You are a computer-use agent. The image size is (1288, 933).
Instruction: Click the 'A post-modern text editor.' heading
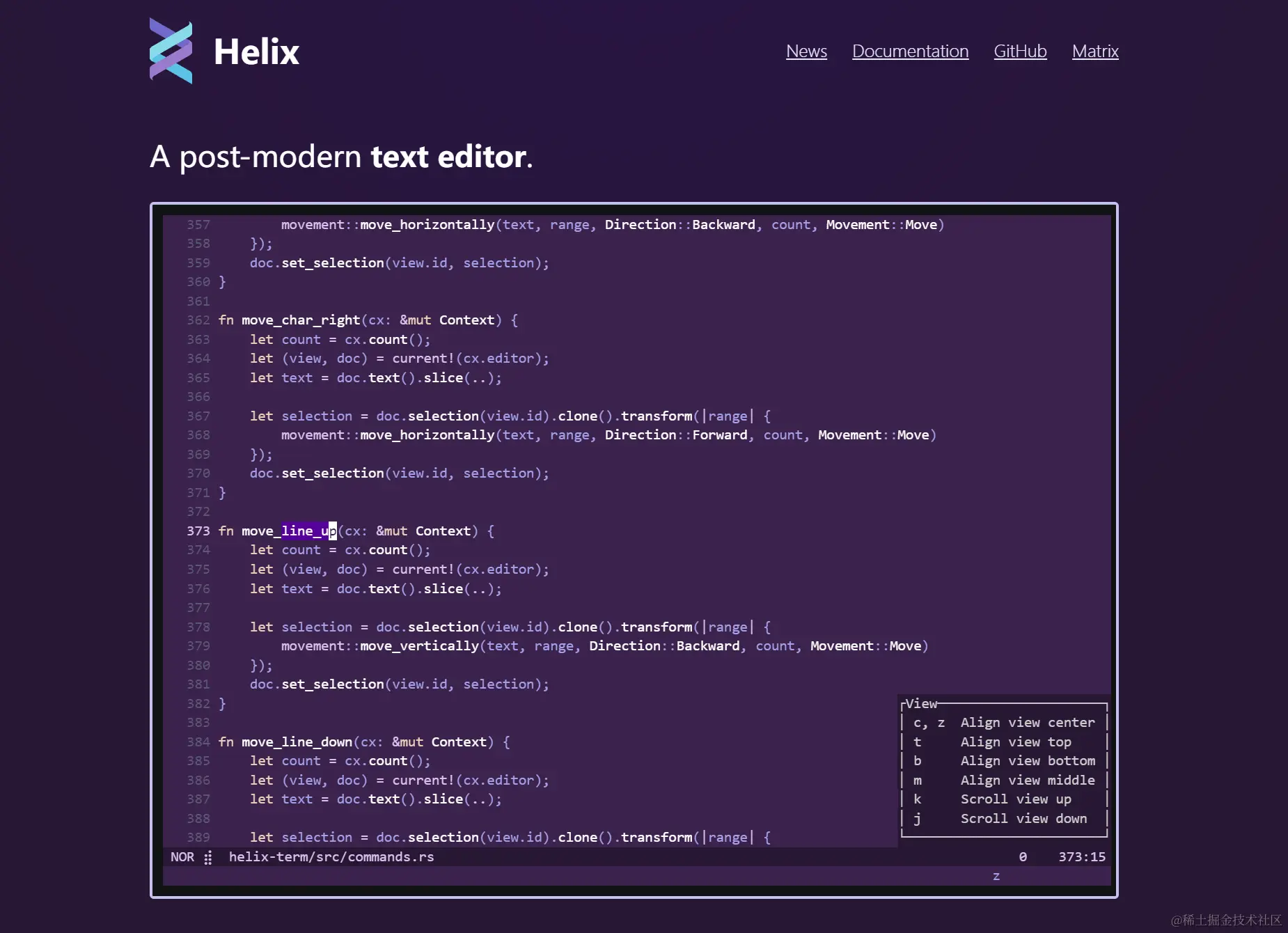[x=341, y=157]
